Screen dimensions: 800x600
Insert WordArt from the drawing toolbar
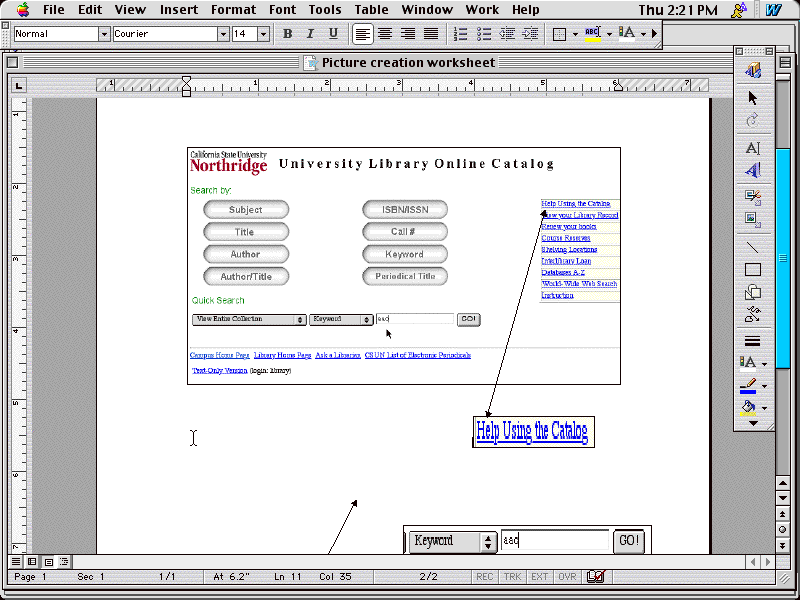click(753, 170)
